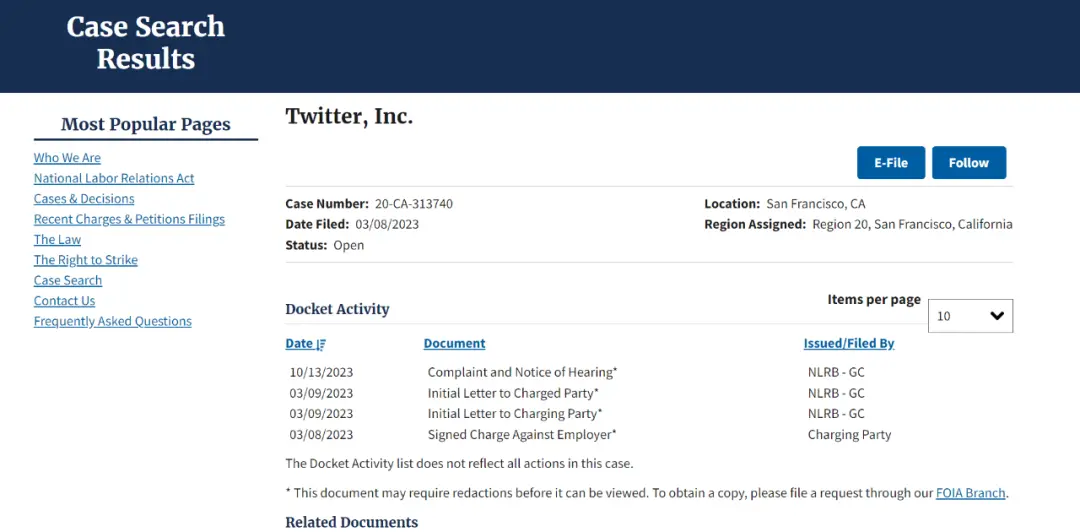Open The Law page link
This screenshot has height=532, width=1080.
click(57, 240)
